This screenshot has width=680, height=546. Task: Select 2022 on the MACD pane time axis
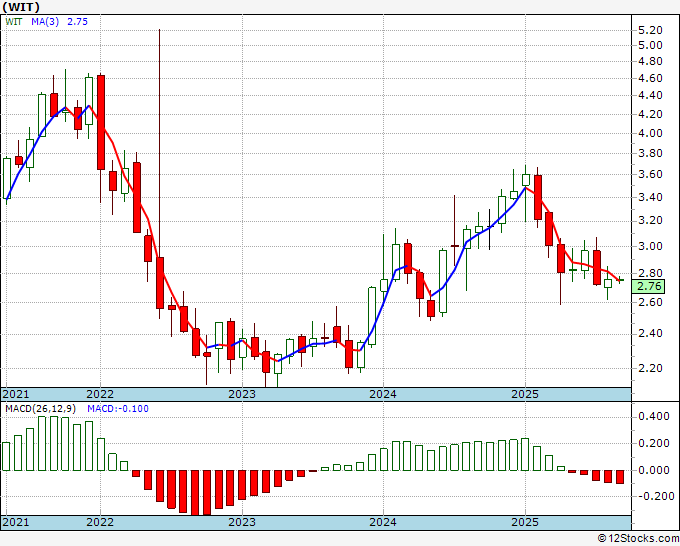[100, 522]
